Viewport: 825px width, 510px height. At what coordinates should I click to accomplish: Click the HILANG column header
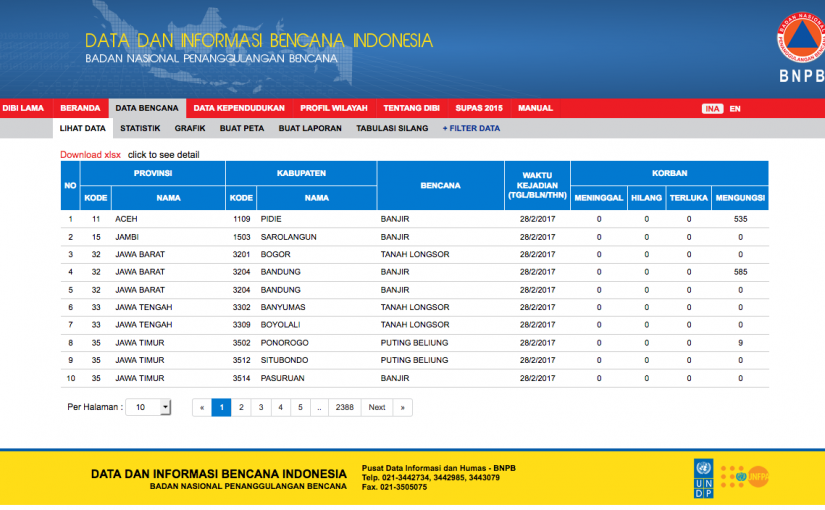pos(647,198)
